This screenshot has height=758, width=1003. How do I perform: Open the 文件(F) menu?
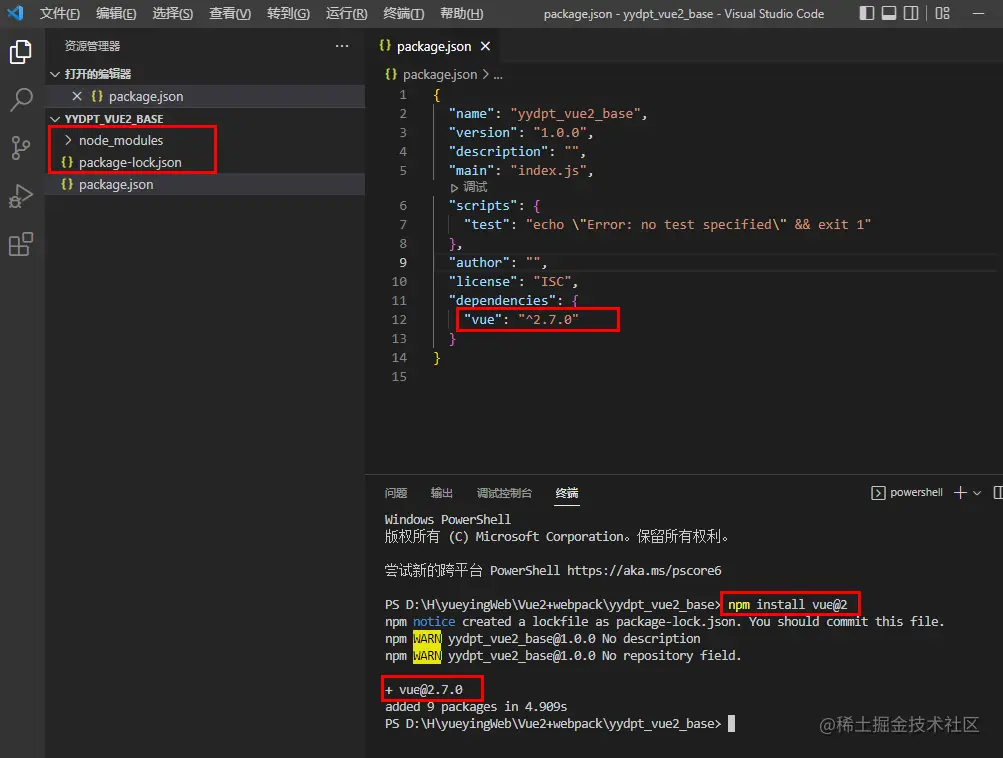click(60, 13)
